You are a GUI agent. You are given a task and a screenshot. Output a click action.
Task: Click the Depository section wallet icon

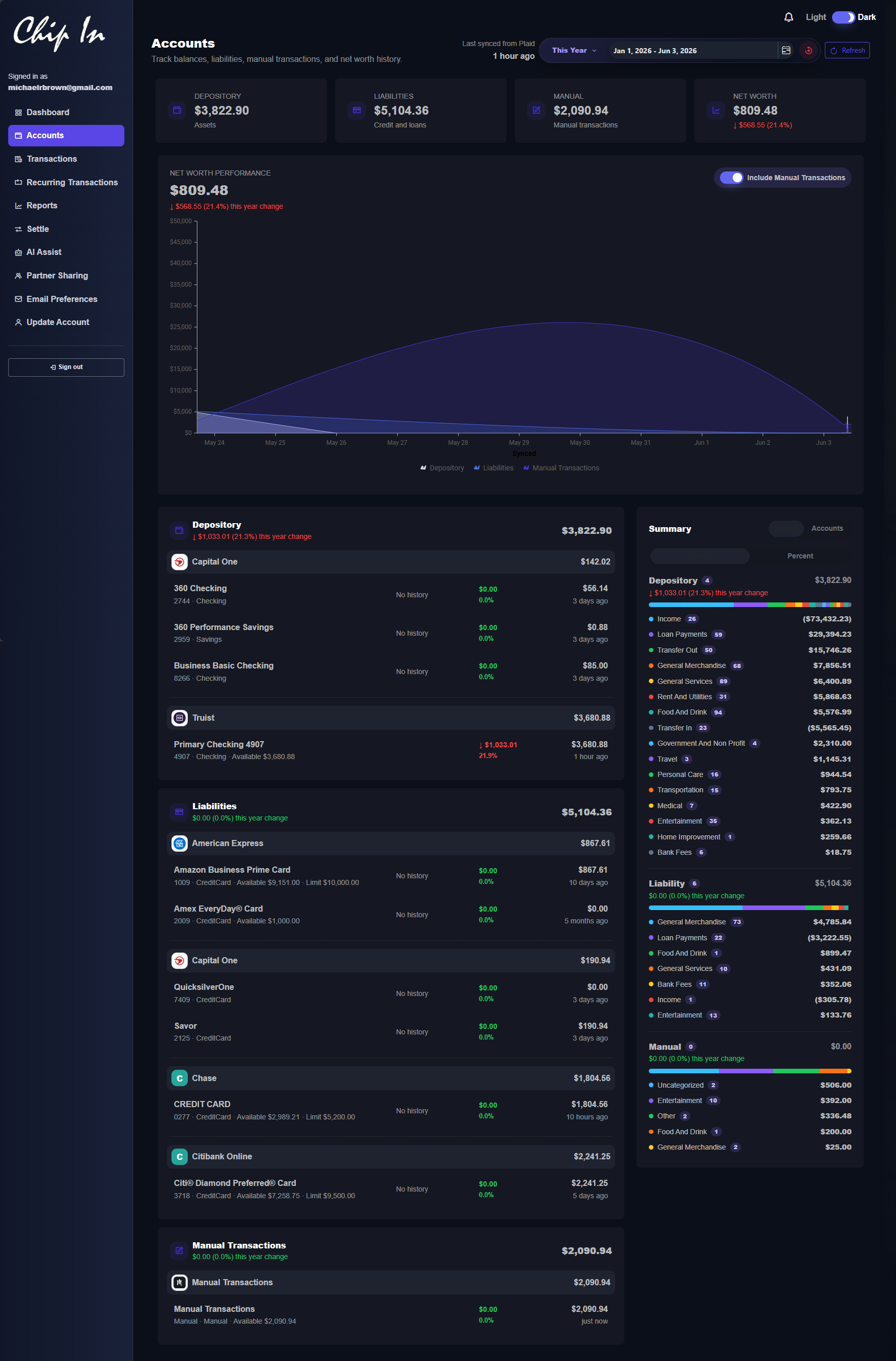pyautogui.click(x=179, y=530)
